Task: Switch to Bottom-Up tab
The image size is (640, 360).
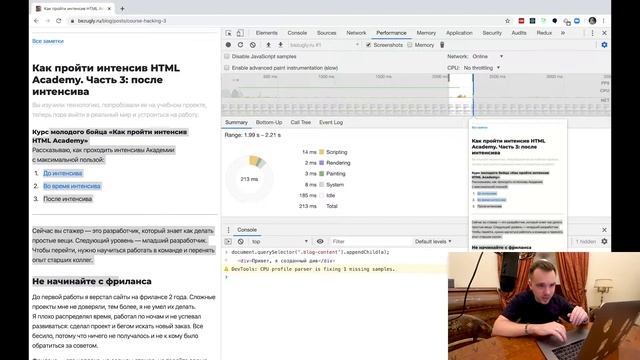Action: point(269,122)
